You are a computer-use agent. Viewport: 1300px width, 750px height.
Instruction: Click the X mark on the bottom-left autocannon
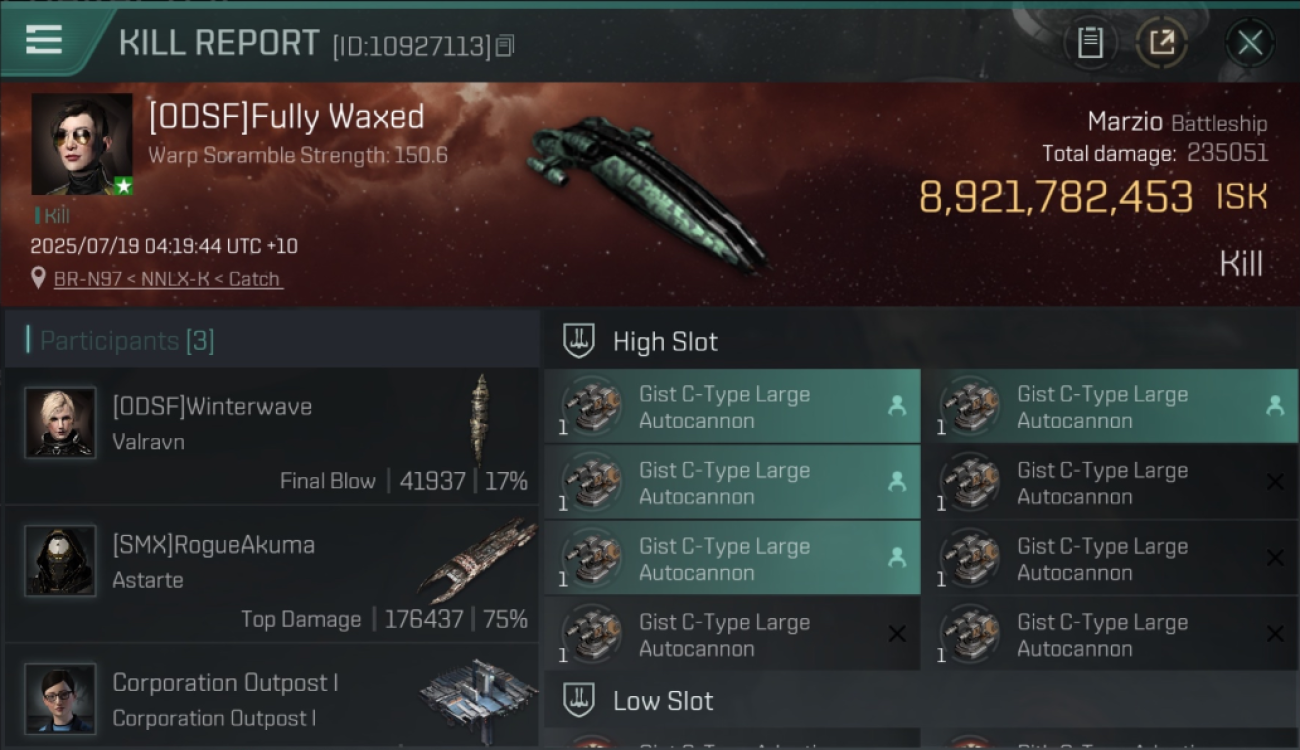897,634
